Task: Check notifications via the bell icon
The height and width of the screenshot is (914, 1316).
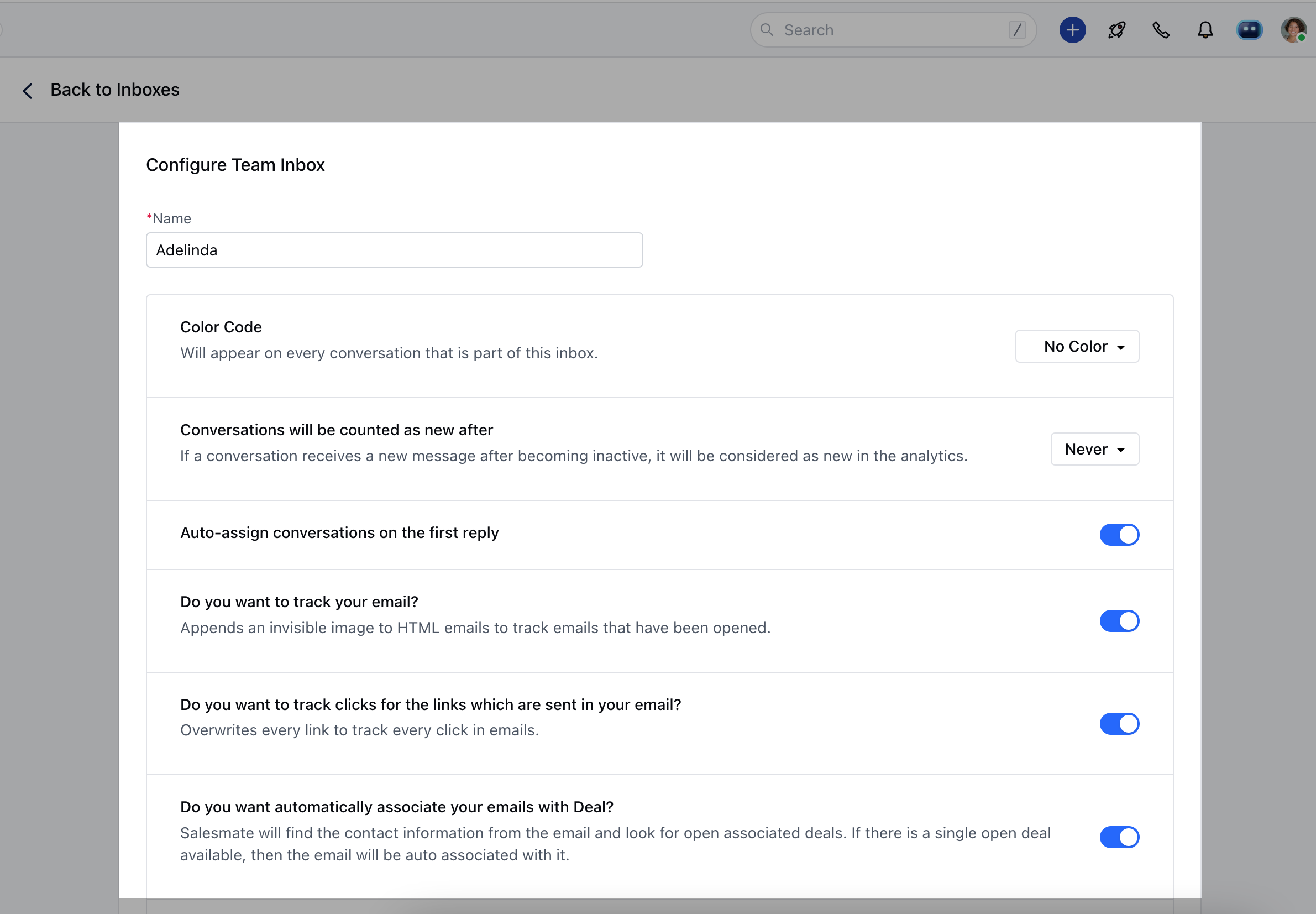Action: pos(1204,29)
